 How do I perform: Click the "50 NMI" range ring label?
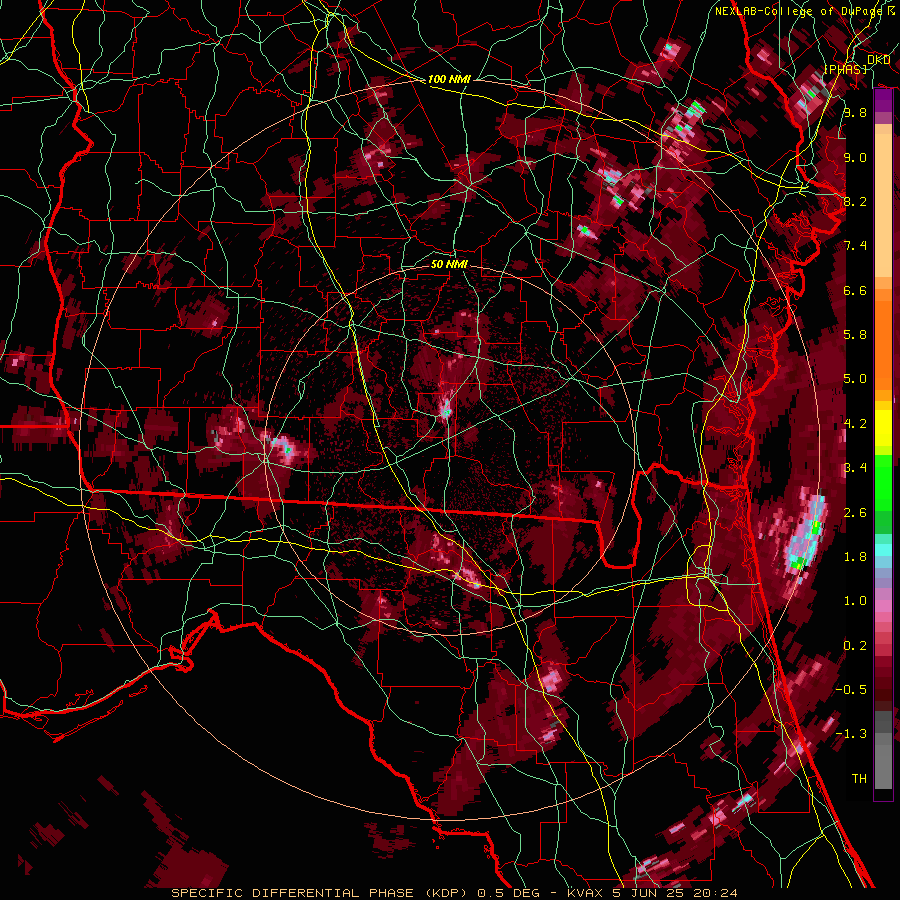(449, 265)
